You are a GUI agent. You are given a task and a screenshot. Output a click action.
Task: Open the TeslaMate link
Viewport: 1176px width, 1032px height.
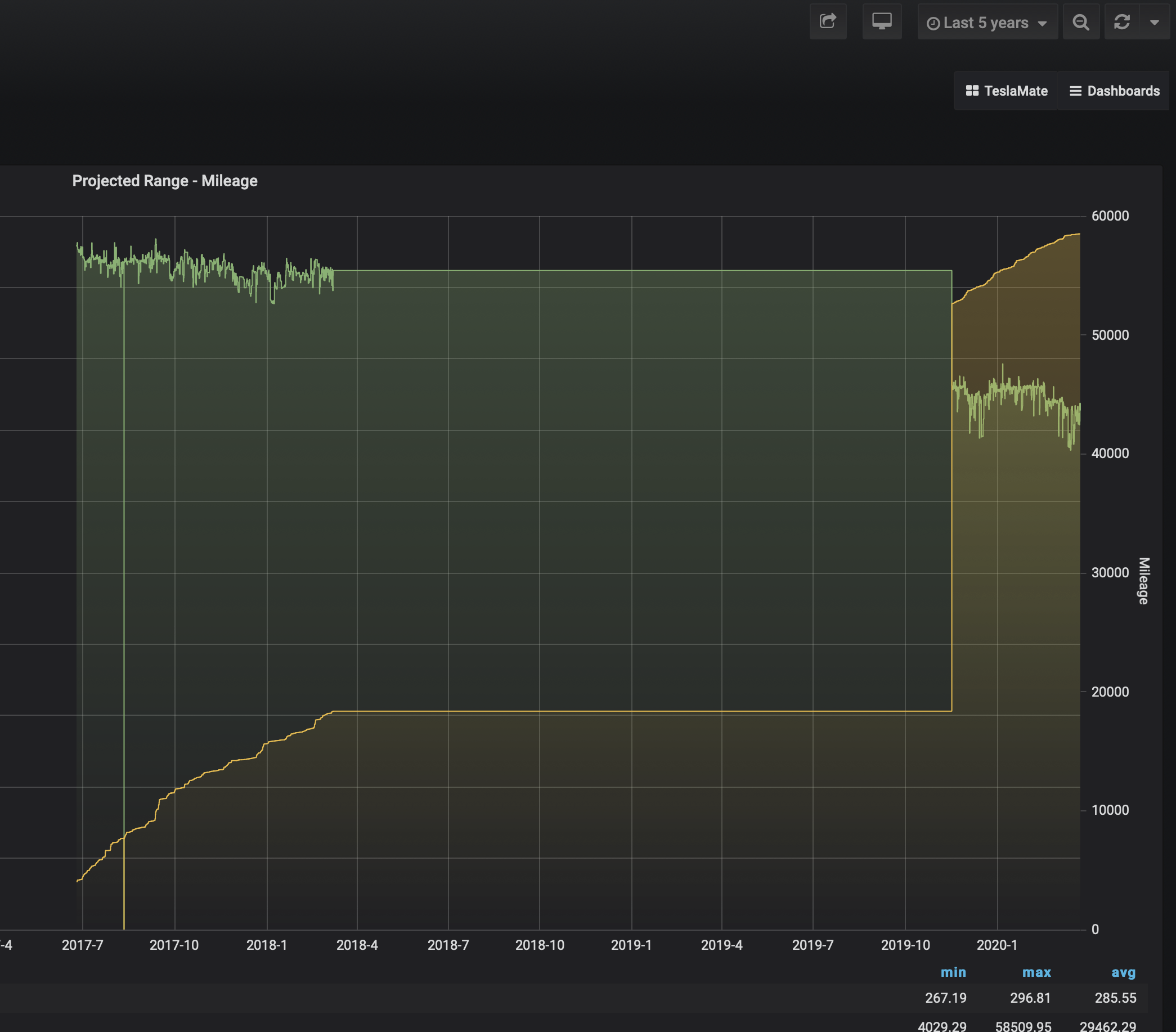pos(1006,91)
